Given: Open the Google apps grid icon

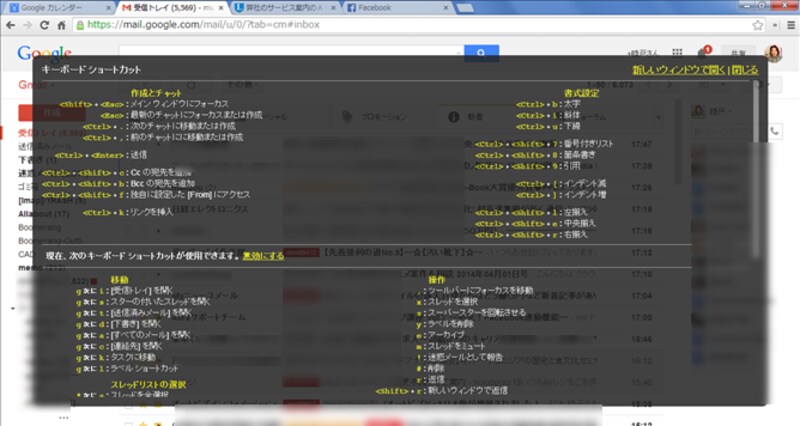Looking at the screenshot, I should click(x=677, y=53).
